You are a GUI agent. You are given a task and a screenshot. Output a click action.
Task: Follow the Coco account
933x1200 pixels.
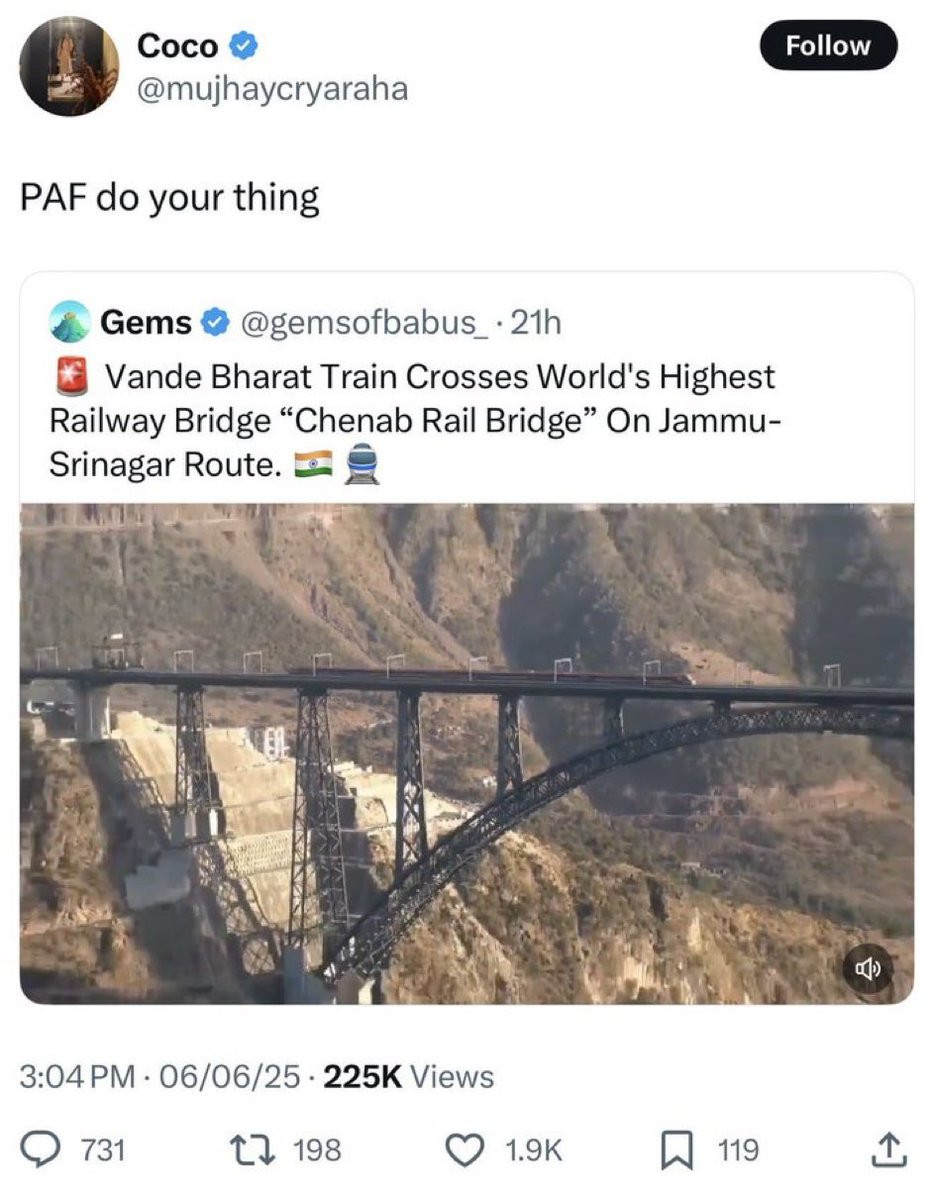tap(829, 45)
